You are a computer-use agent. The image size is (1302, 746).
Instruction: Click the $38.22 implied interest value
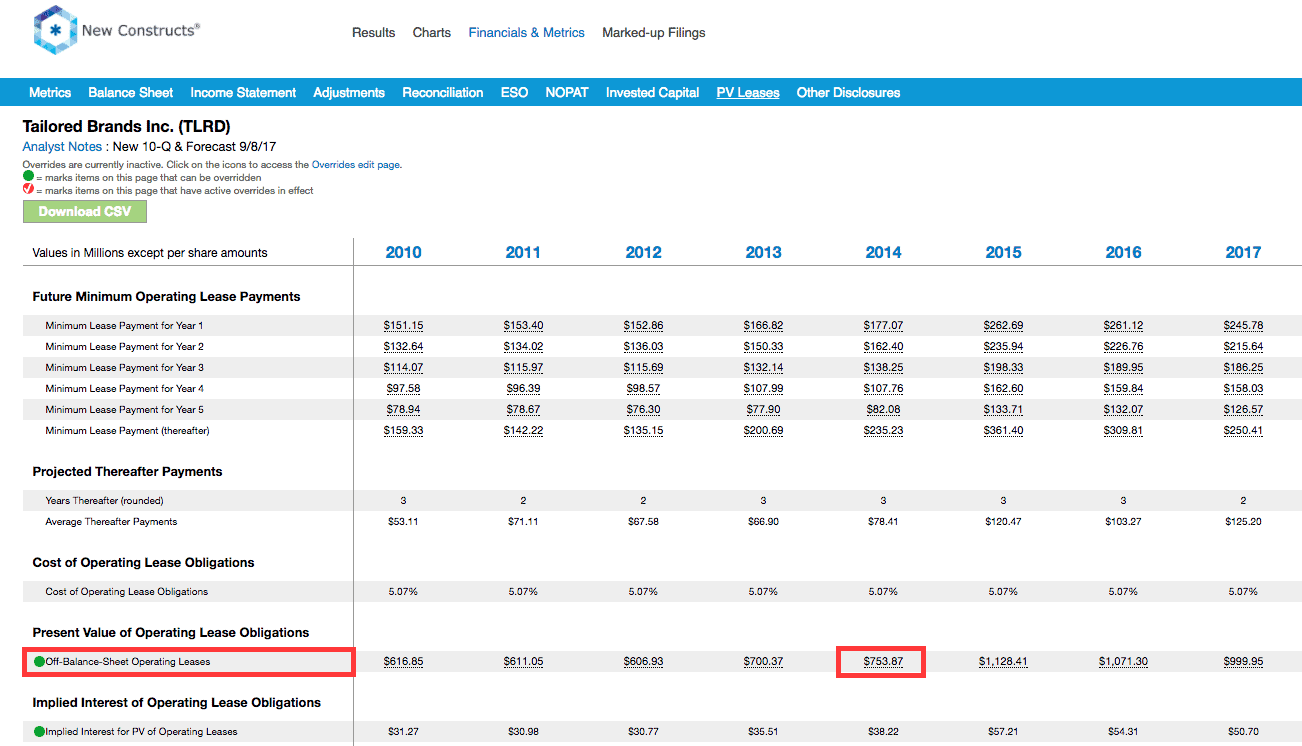(884, 732)
